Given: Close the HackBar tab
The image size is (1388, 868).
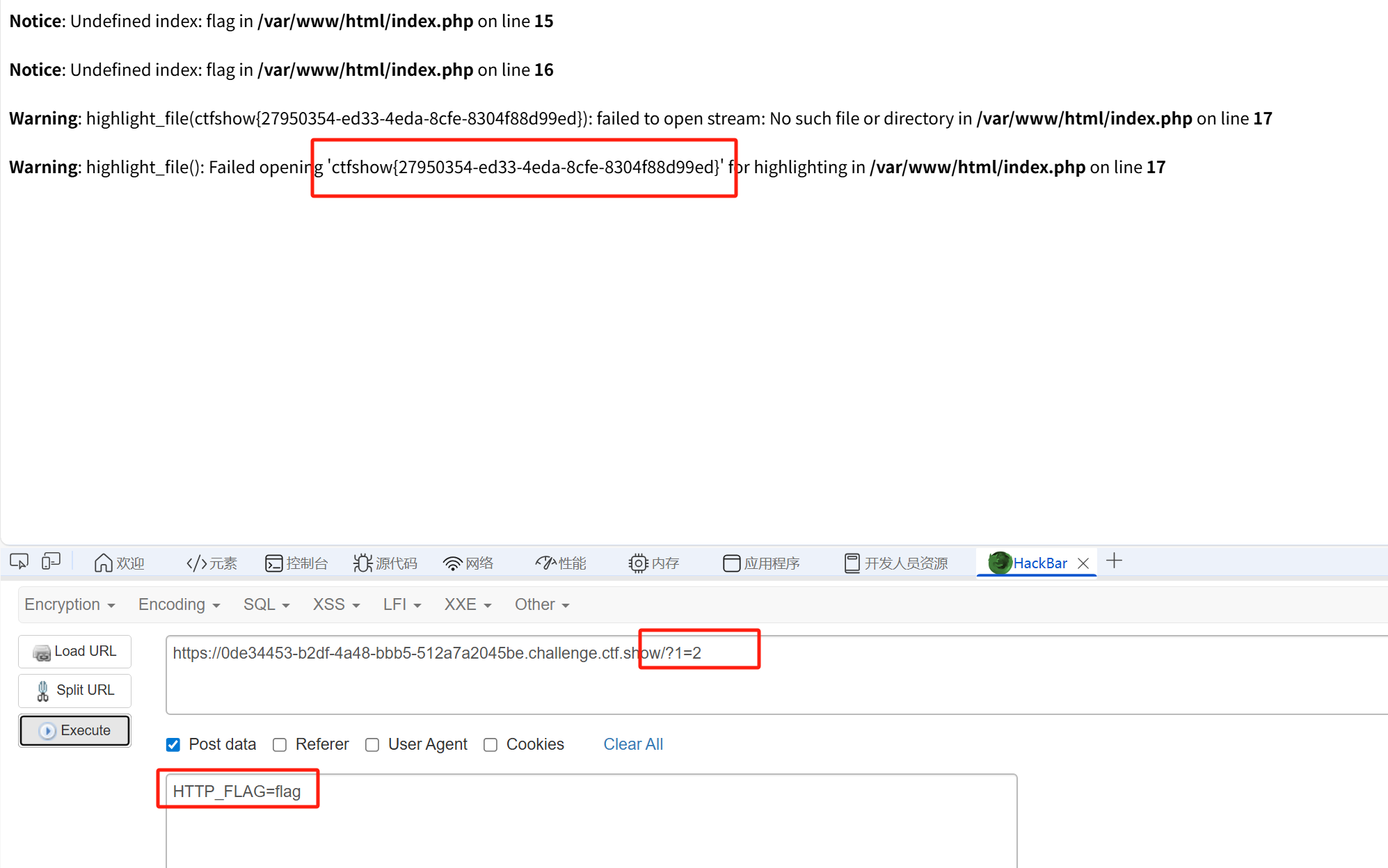Looking at the screenshot, I should pyautogui.click(x=1083, y=563).
